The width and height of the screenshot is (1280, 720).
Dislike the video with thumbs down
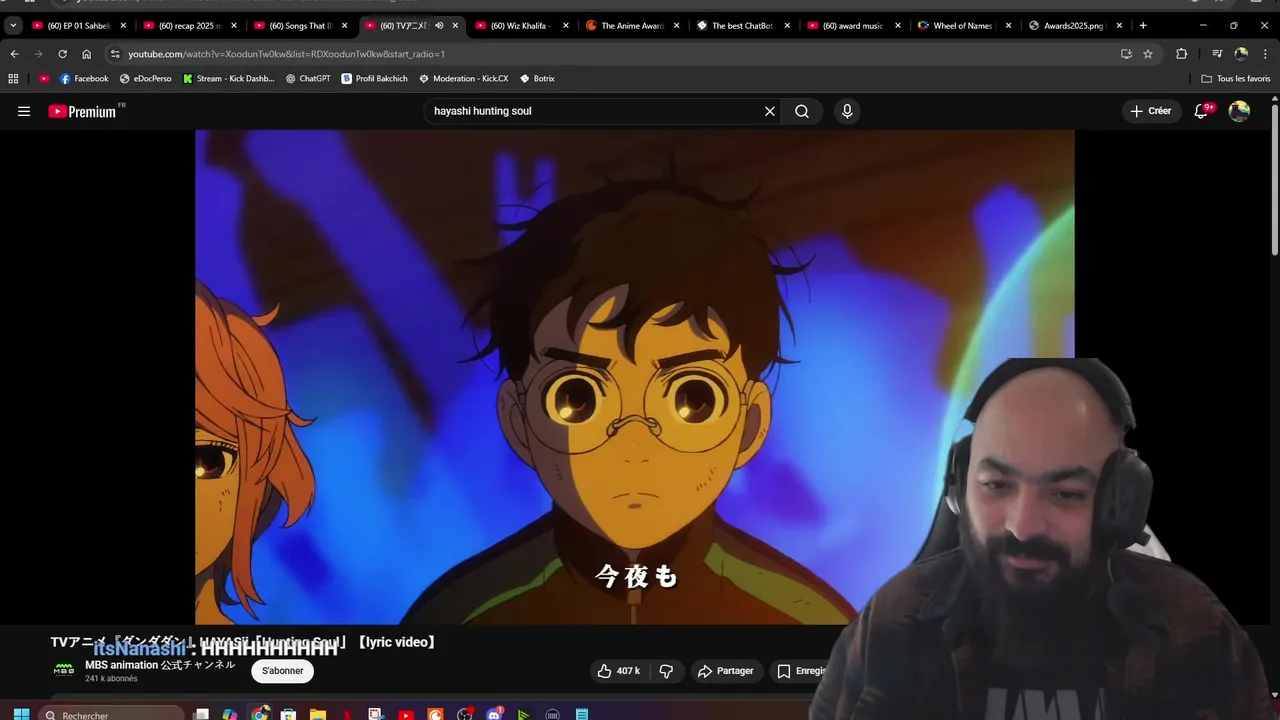click(666, 671)
